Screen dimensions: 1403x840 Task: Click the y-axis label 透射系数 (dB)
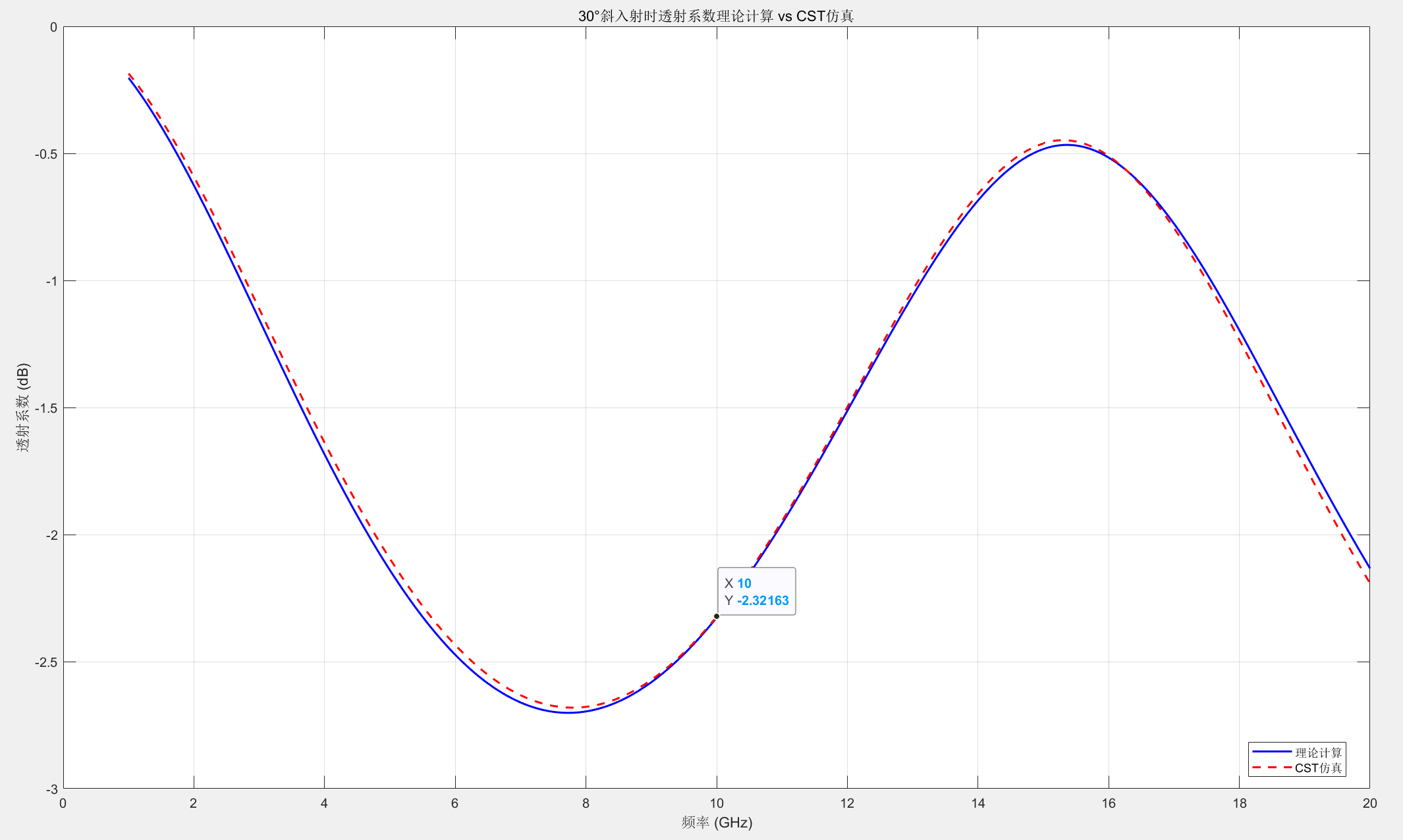pos(24,407)
